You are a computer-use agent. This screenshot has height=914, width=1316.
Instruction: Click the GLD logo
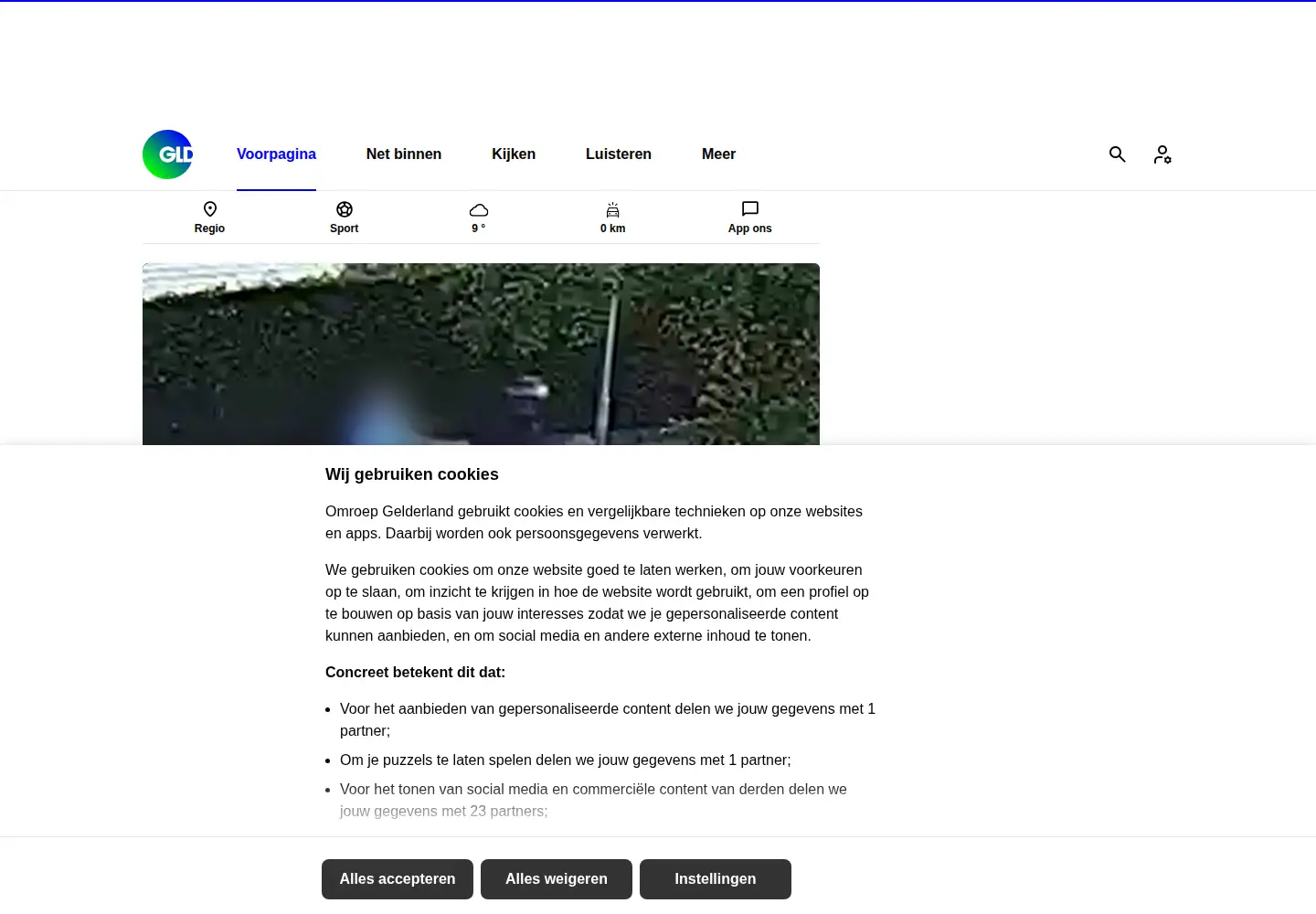pyautogui.click(x=168, y=154)
